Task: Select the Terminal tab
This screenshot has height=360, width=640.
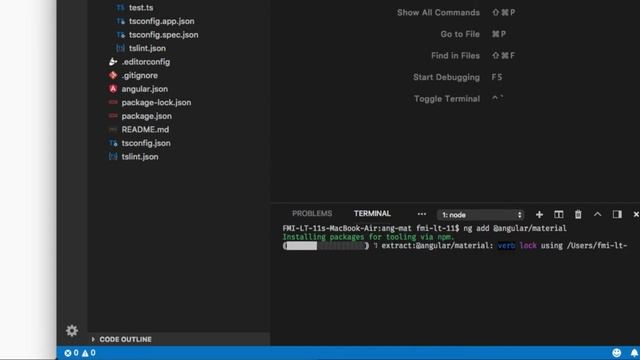Action: tap(372, 213)
